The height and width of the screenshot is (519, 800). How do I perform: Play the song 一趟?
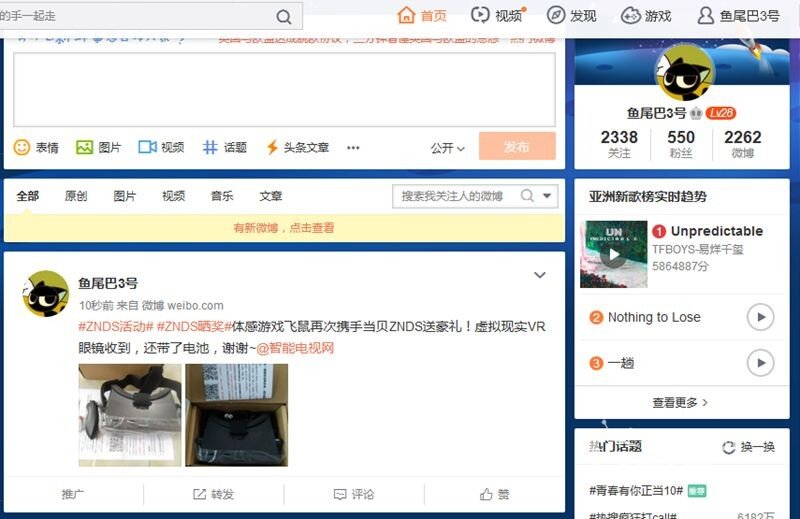[x=761, y=363]
